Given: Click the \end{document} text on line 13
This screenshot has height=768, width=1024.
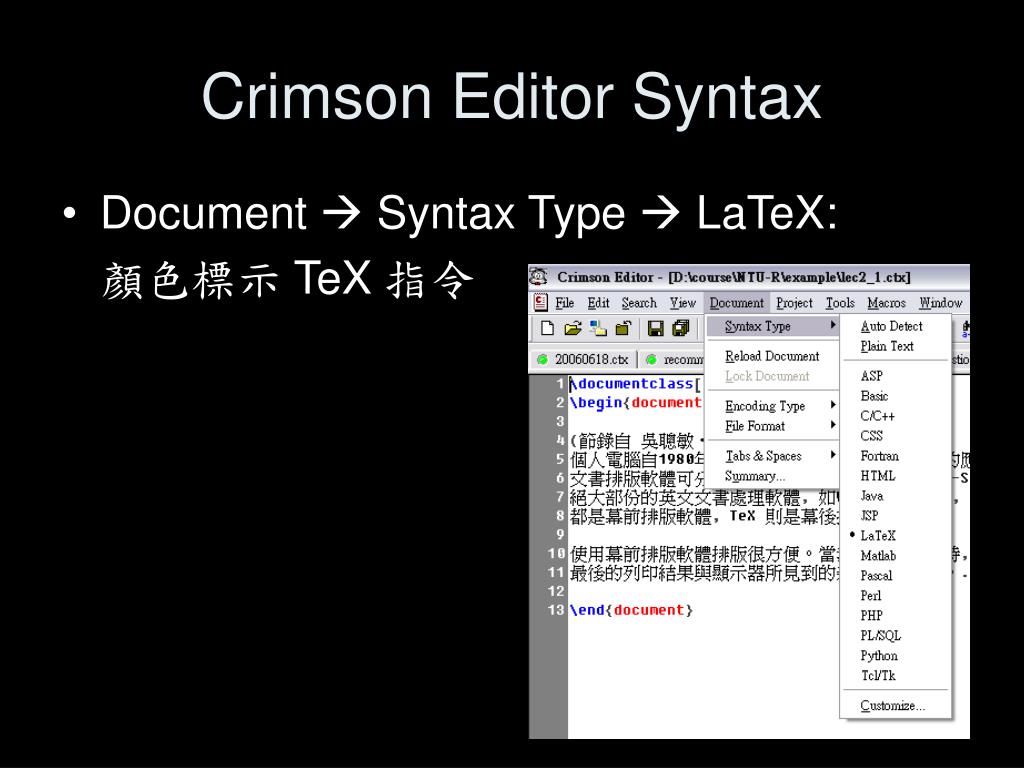Looking at the screenshot, I should click(x=632, y=611).
